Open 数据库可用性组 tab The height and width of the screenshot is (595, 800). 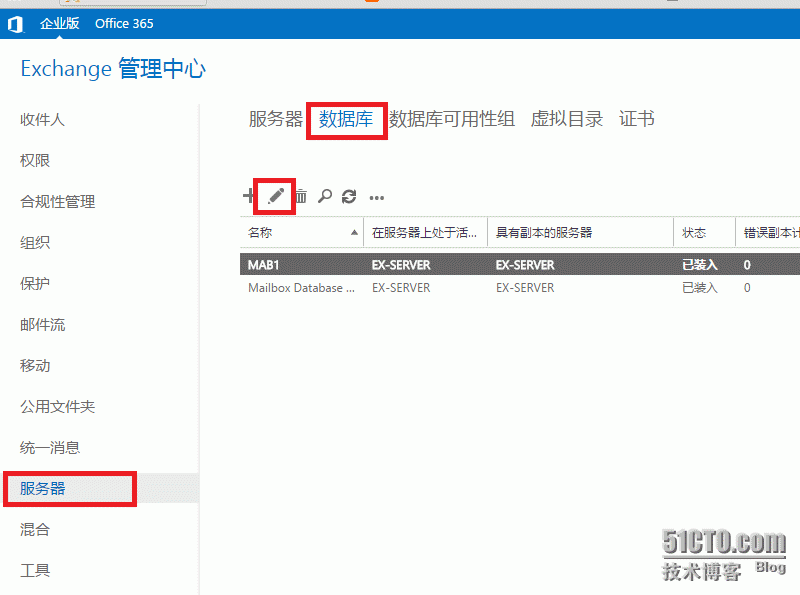pyautogui.click(x=452, y=119)
